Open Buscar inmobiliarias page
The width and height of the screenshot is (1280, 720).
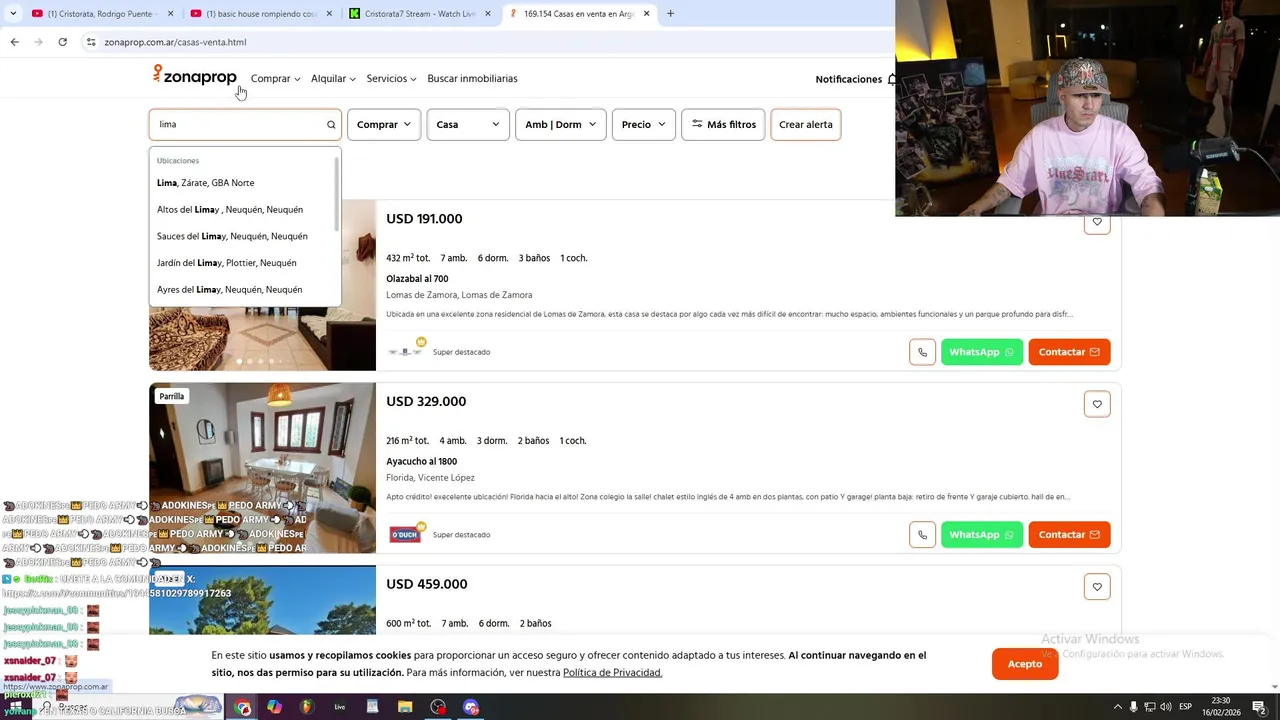472,78
